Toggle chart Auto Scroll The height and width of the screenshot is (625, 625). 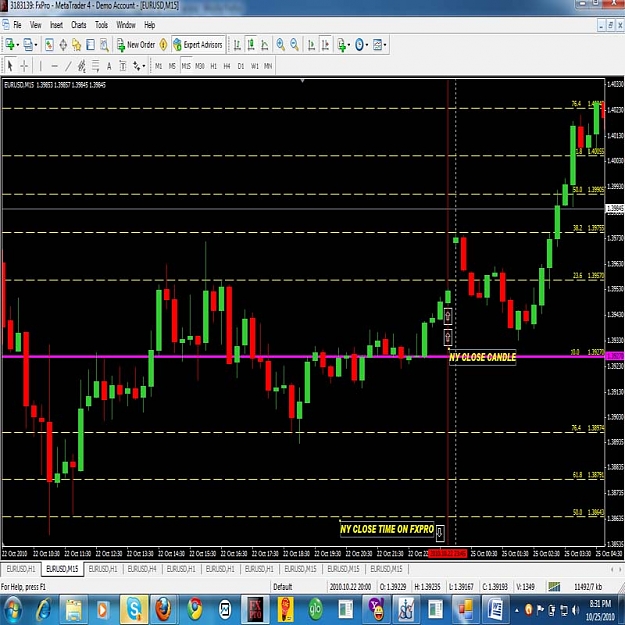click(312, 45)
